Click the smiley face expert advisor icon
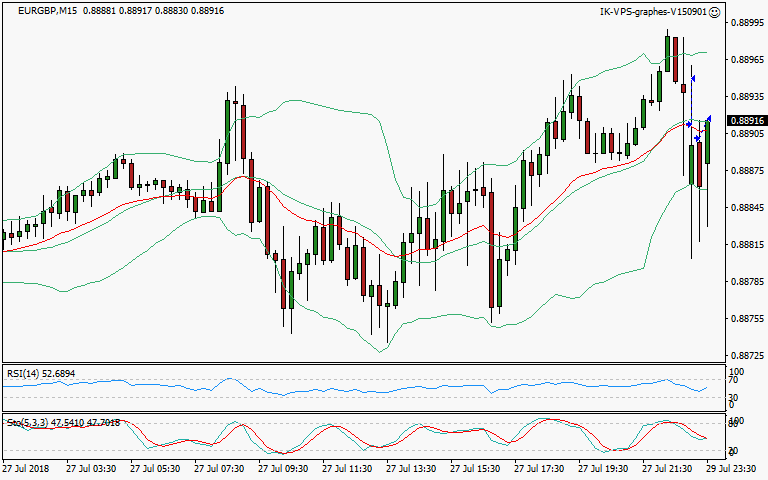 click(x=715, y=12)
